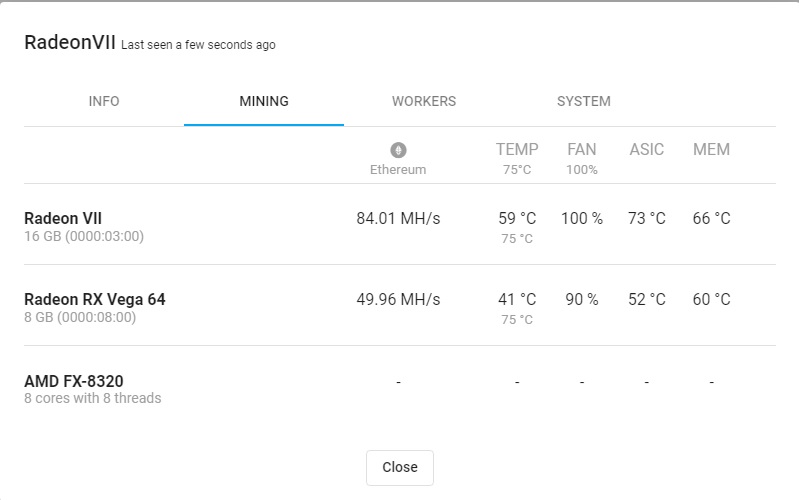Click the TEMP column header
799x500 pixels.
pos(517,149)
